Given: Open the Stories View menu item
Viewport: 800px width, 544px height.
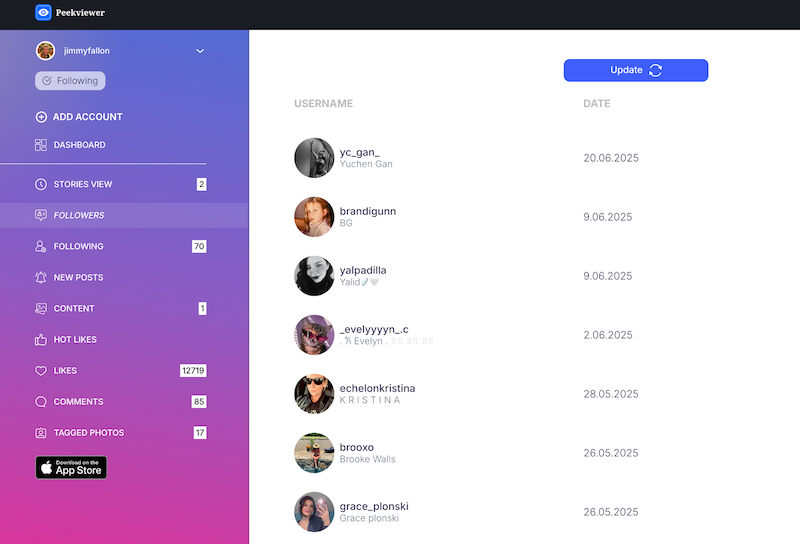Looking at the screenshot, I should (x=124, y=184).
